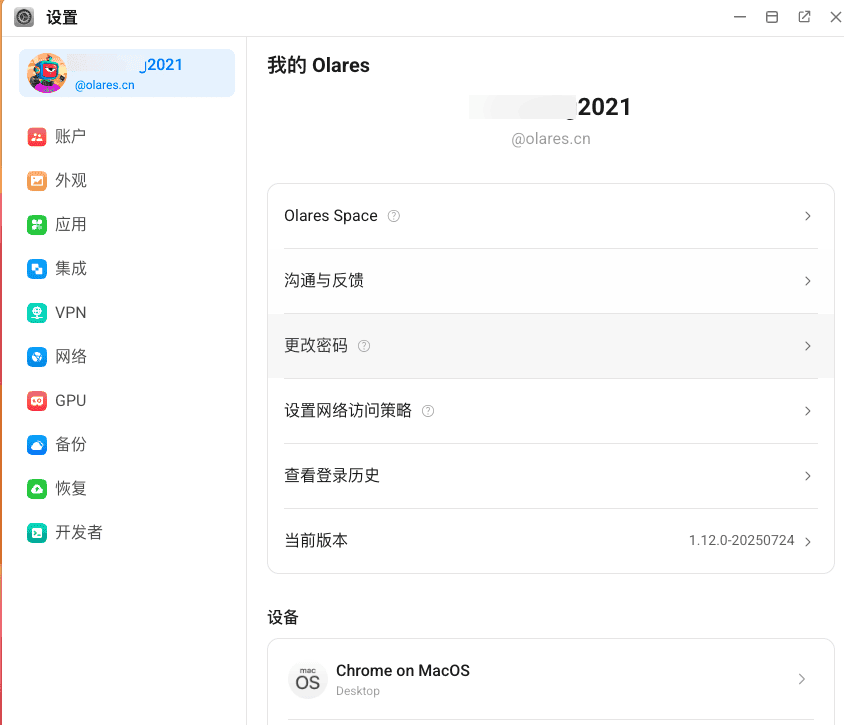Select the 网络 sidebar entry
The image size is (844, 725).
126,357
